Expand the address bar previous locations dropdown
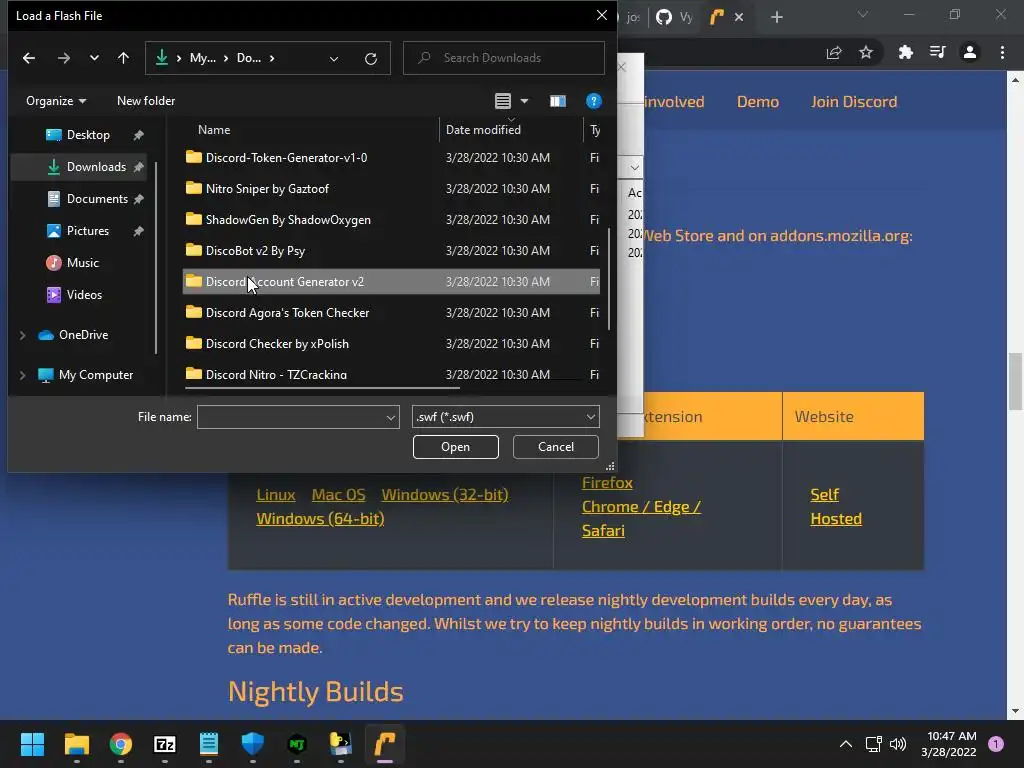1024x768 pixels. coord(334,59)
